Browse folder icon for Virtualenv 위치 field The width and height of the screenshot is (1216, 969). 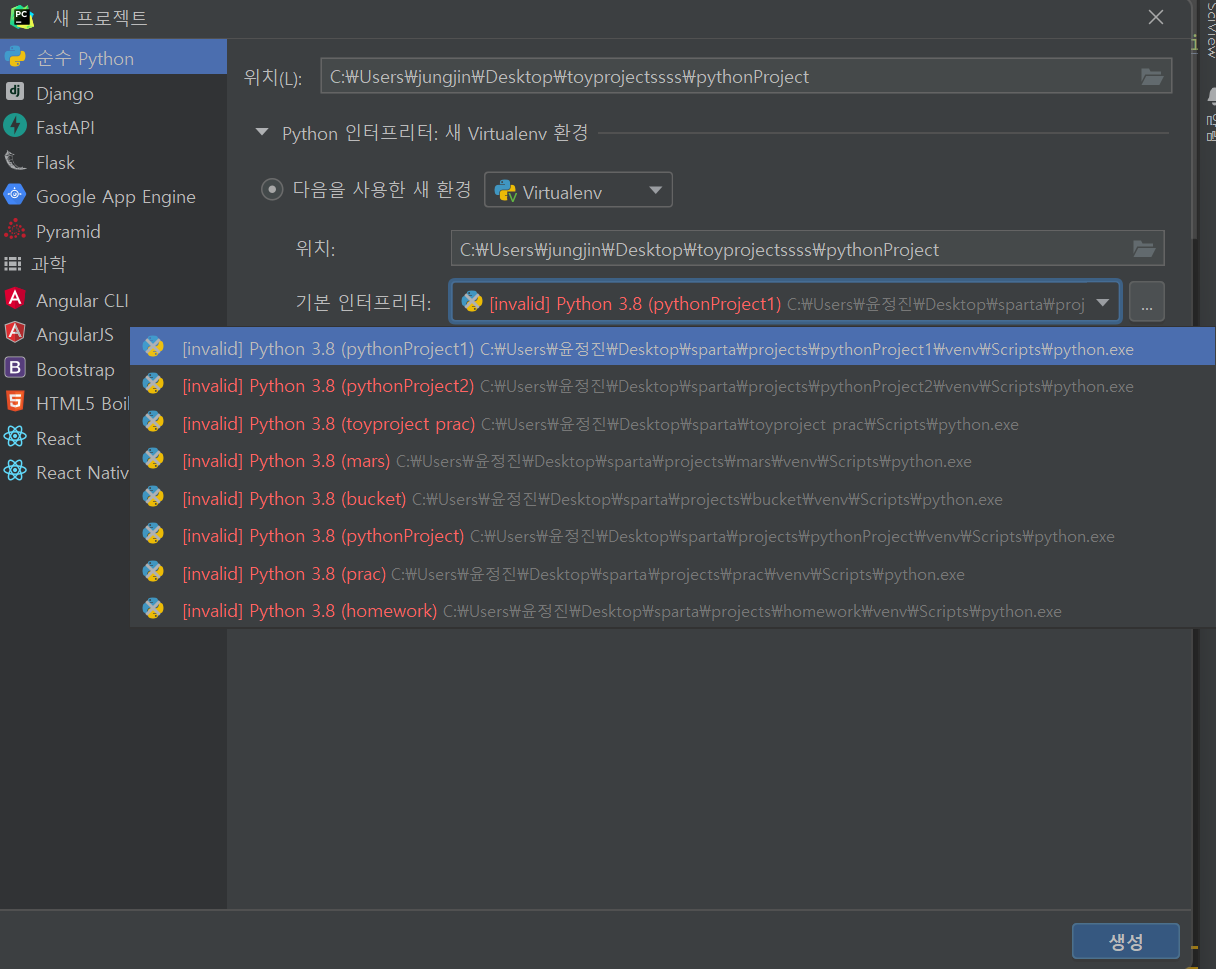click(1144, 249)
